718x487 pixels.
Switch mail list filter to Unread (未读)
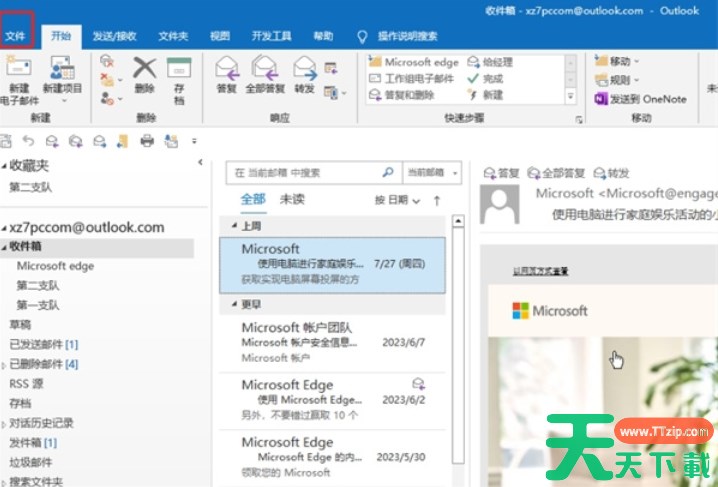tap(292, 199)
